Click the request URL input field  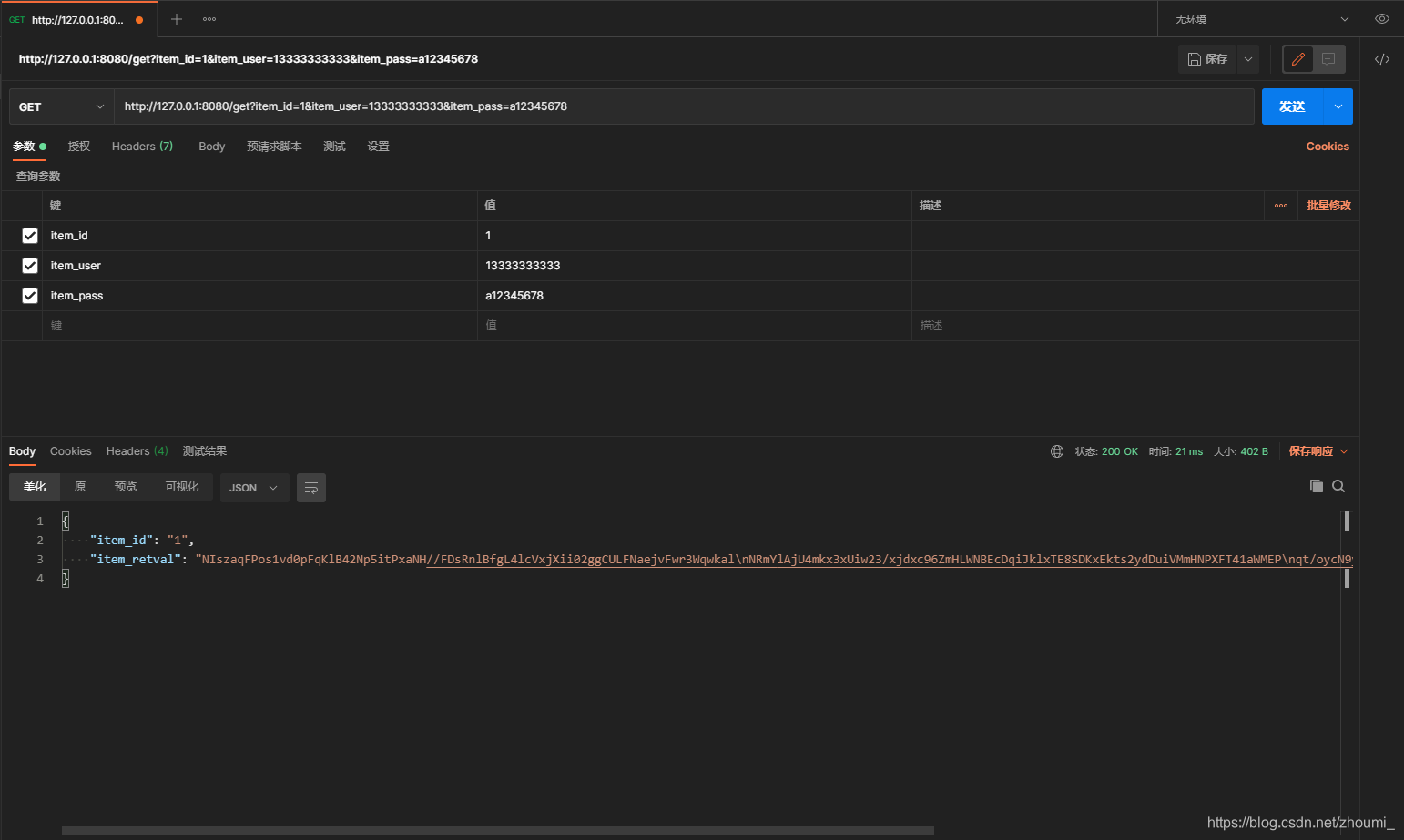684,106
